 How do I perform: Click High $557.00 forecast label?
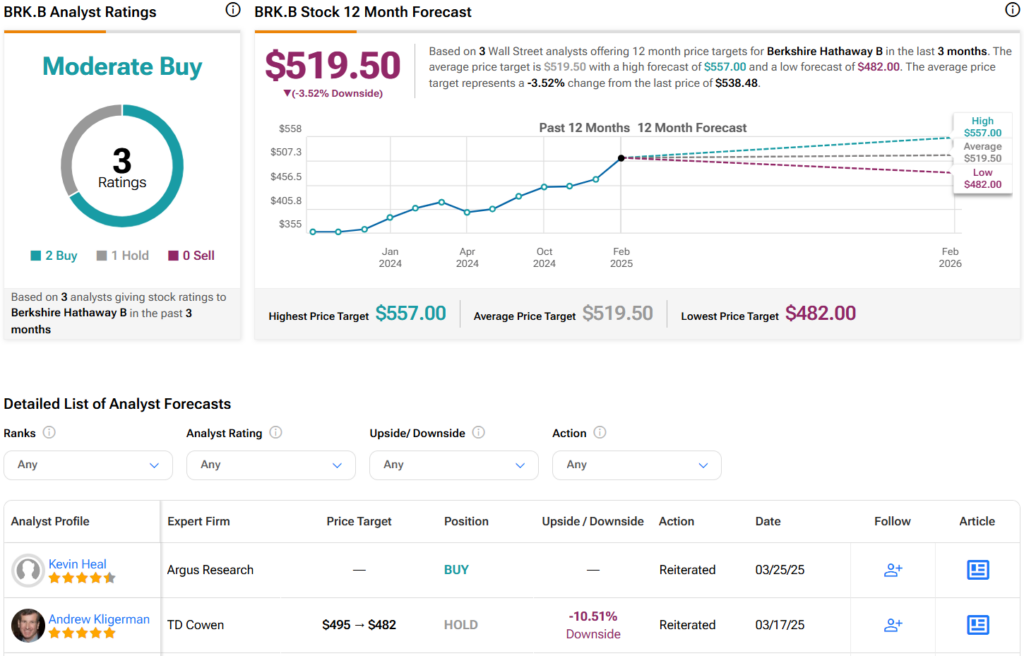(x=982, y=127)
